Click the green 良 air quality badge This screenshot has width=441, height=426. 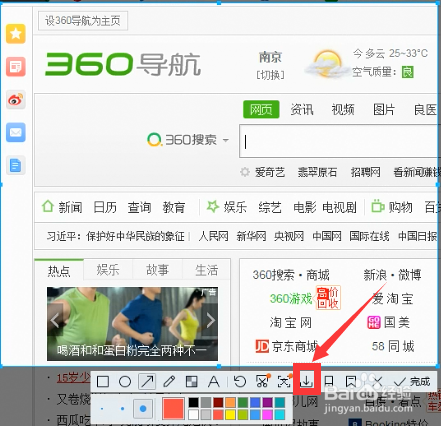click(407, 72)
